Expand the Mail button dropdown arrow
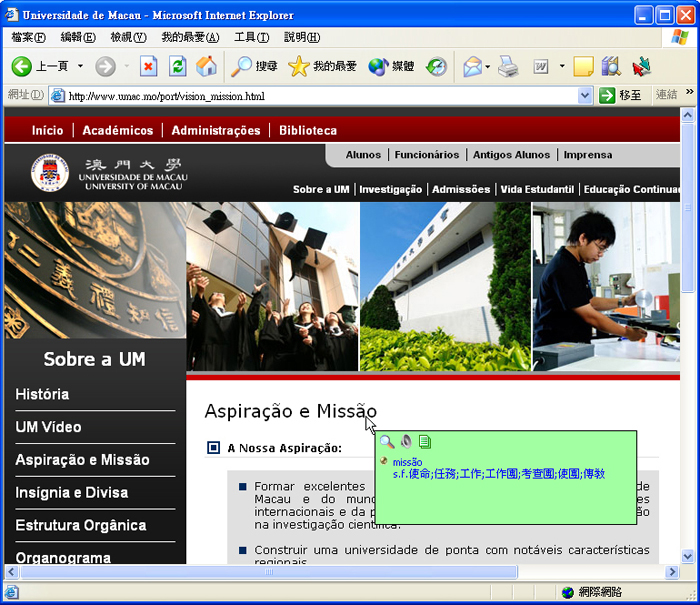Image resolution: width=700 pixels, height=605 pixels. click(488, 67)
